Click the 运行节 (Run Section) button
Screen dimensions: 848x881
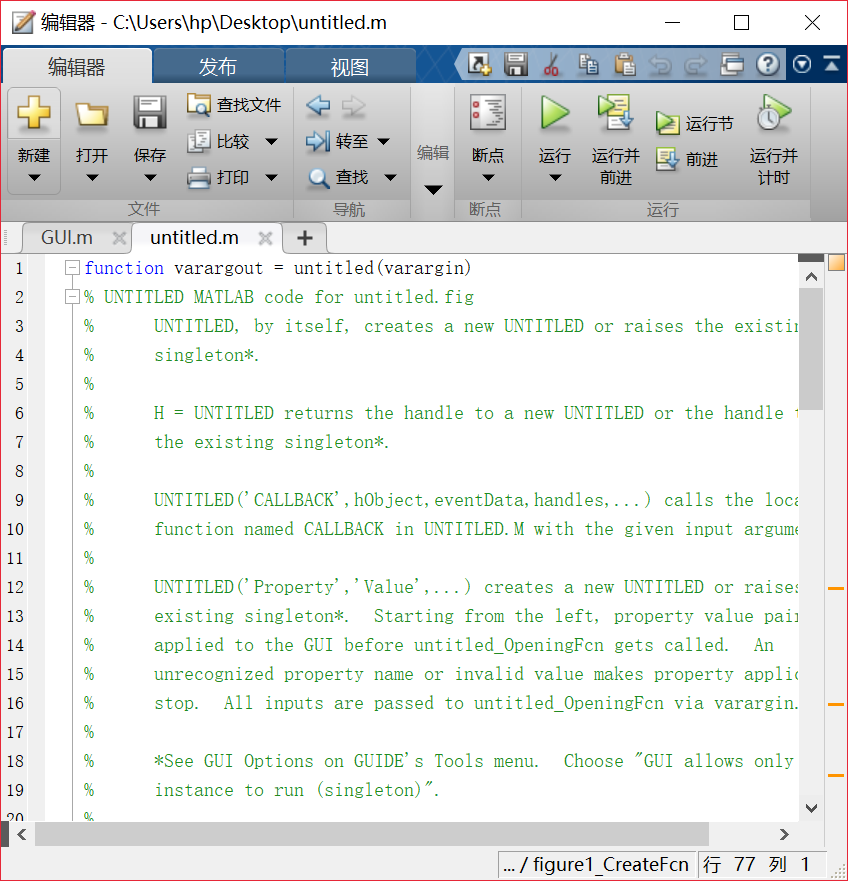(x=695, y=123)
